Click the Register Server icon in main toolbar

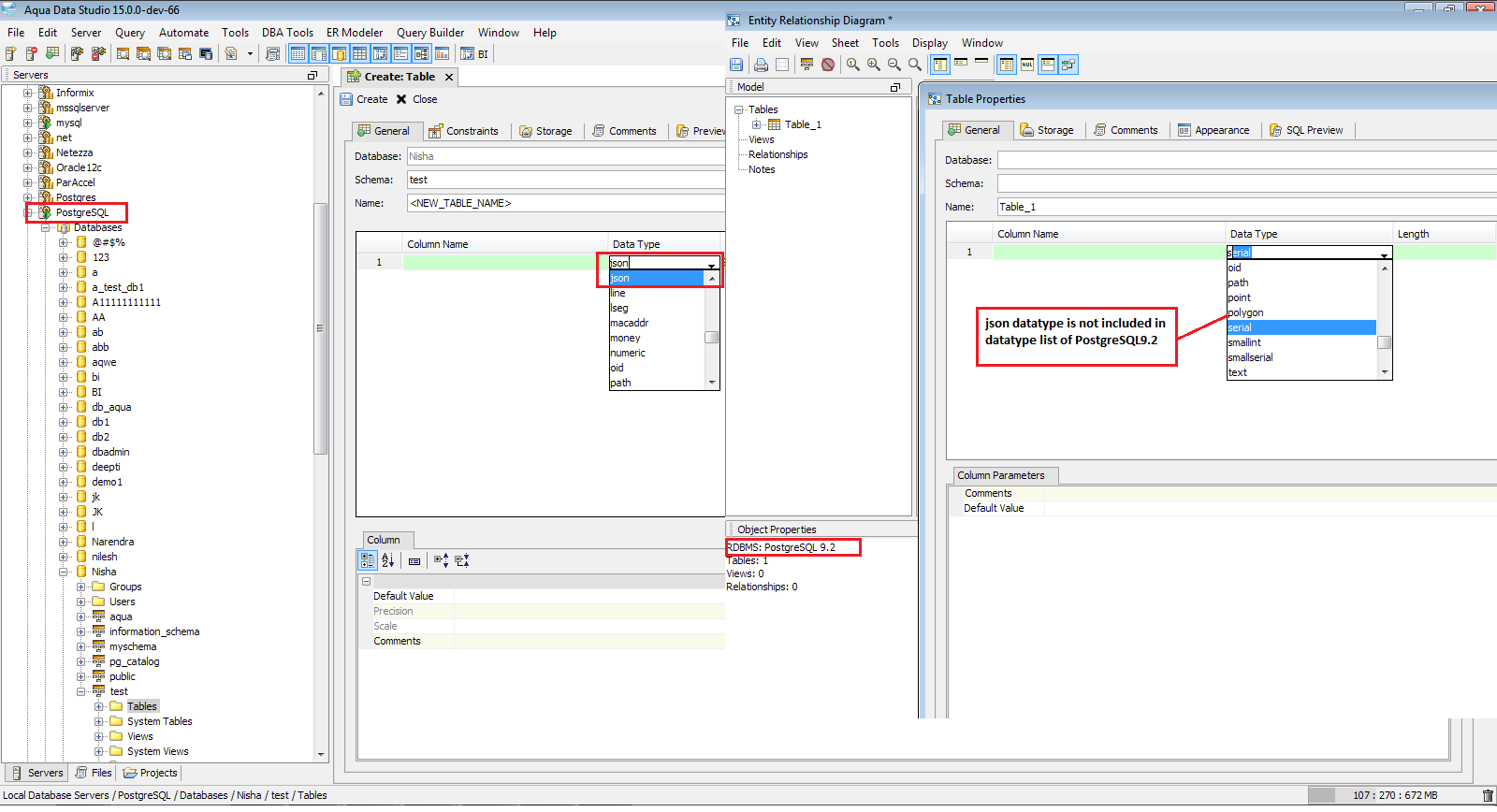pyautogui.click(x=11, y=54)
